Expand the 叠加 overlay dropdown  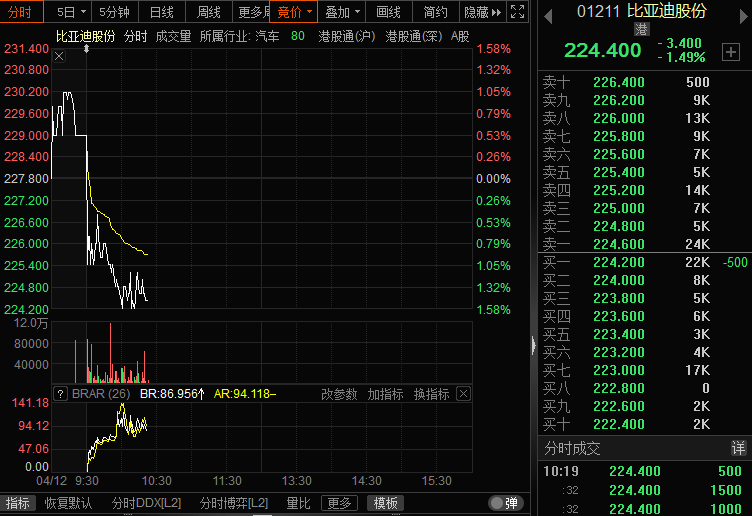coord(343,12)
